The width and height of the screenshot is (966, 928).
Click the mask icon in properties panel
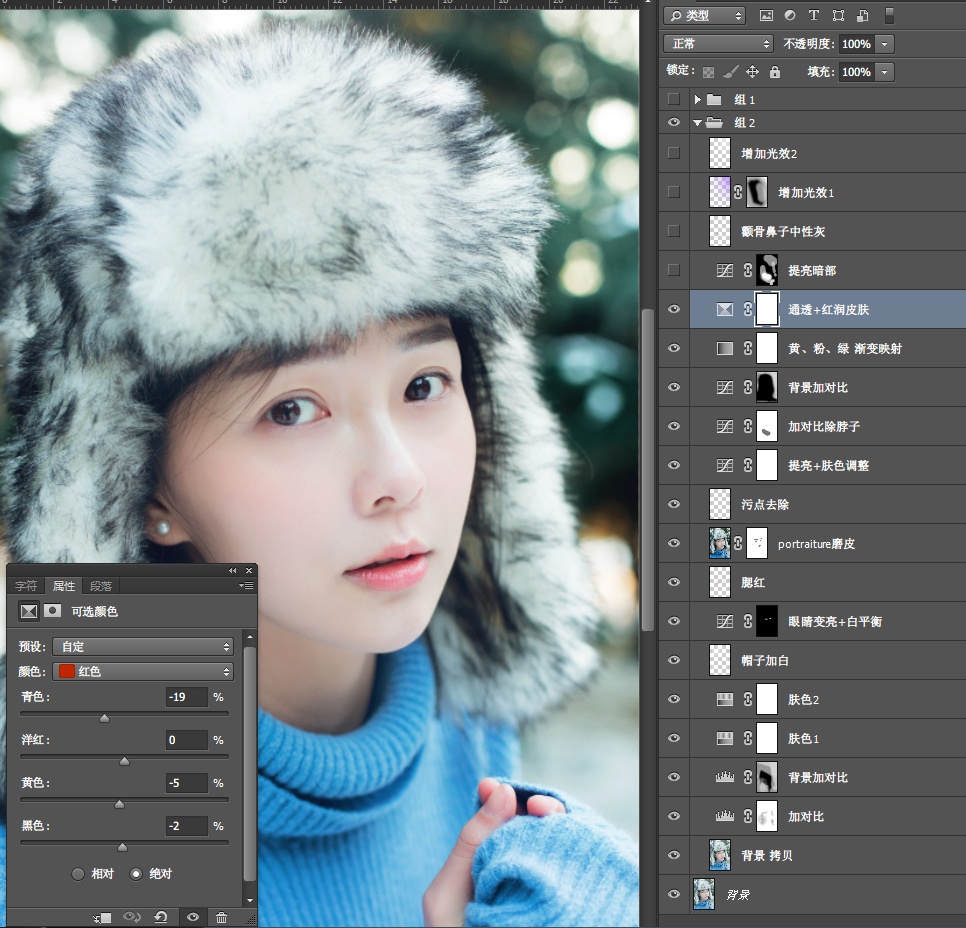pos(52,611)
